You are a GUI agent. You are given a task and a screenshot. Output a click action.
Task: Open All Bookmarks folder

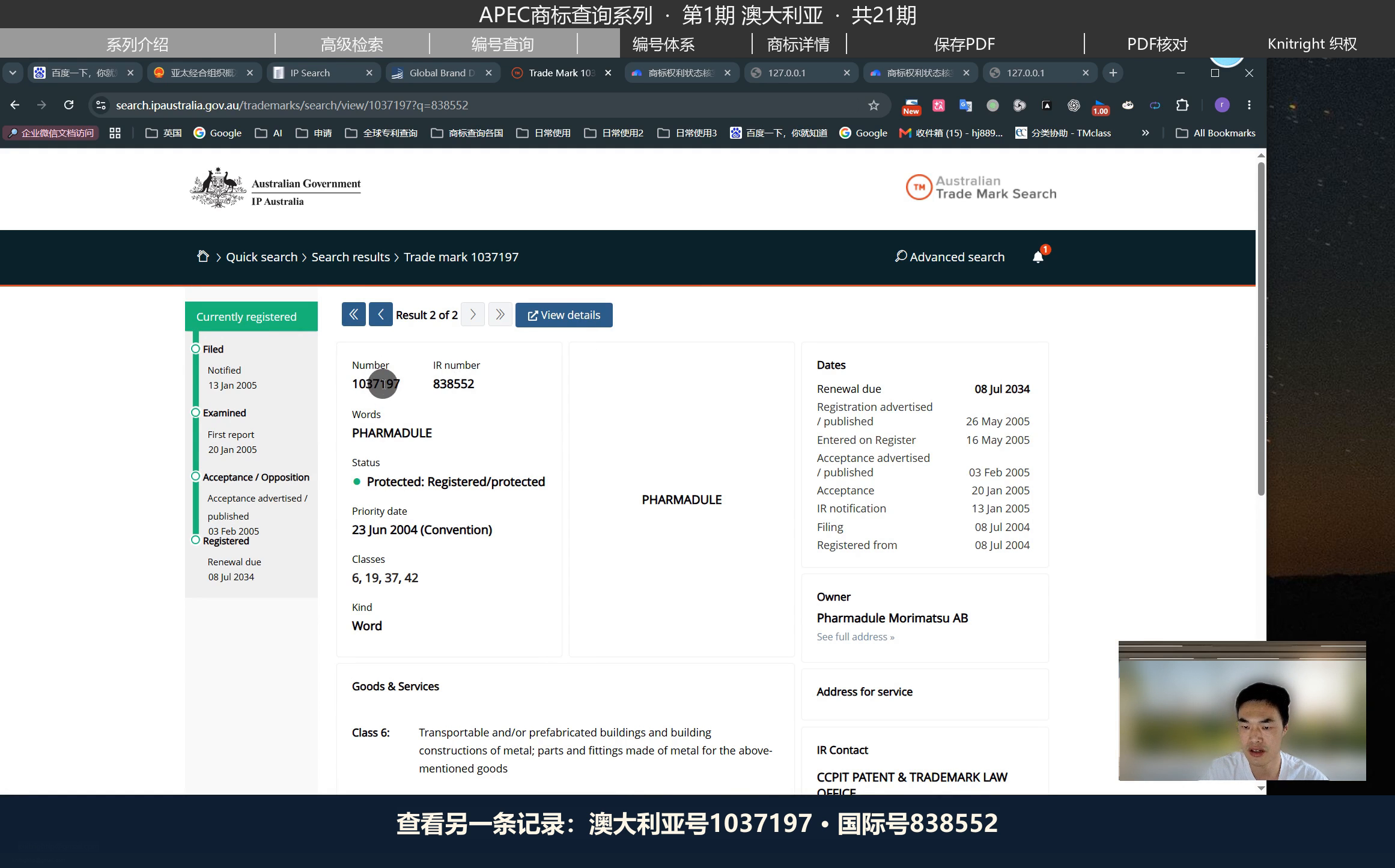click(x=1215, y=133)
